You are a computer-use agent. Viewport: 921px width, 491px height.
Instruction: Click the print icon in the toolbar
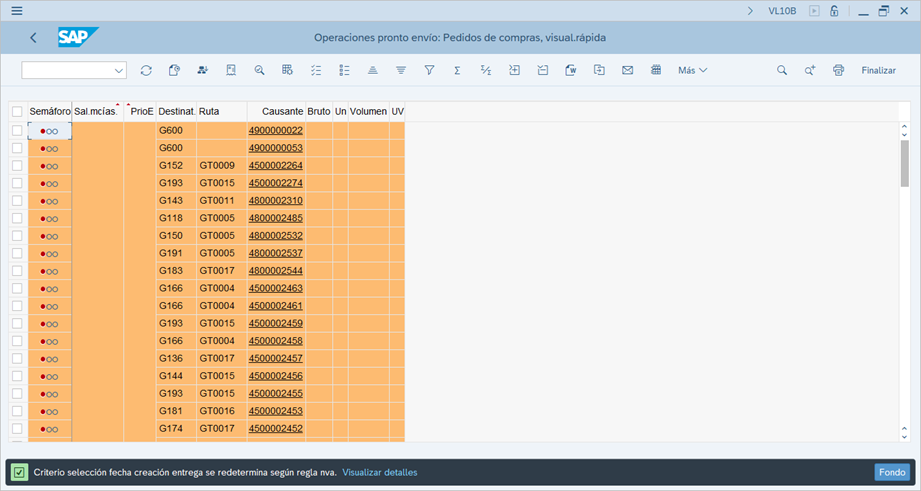[838, 71]
